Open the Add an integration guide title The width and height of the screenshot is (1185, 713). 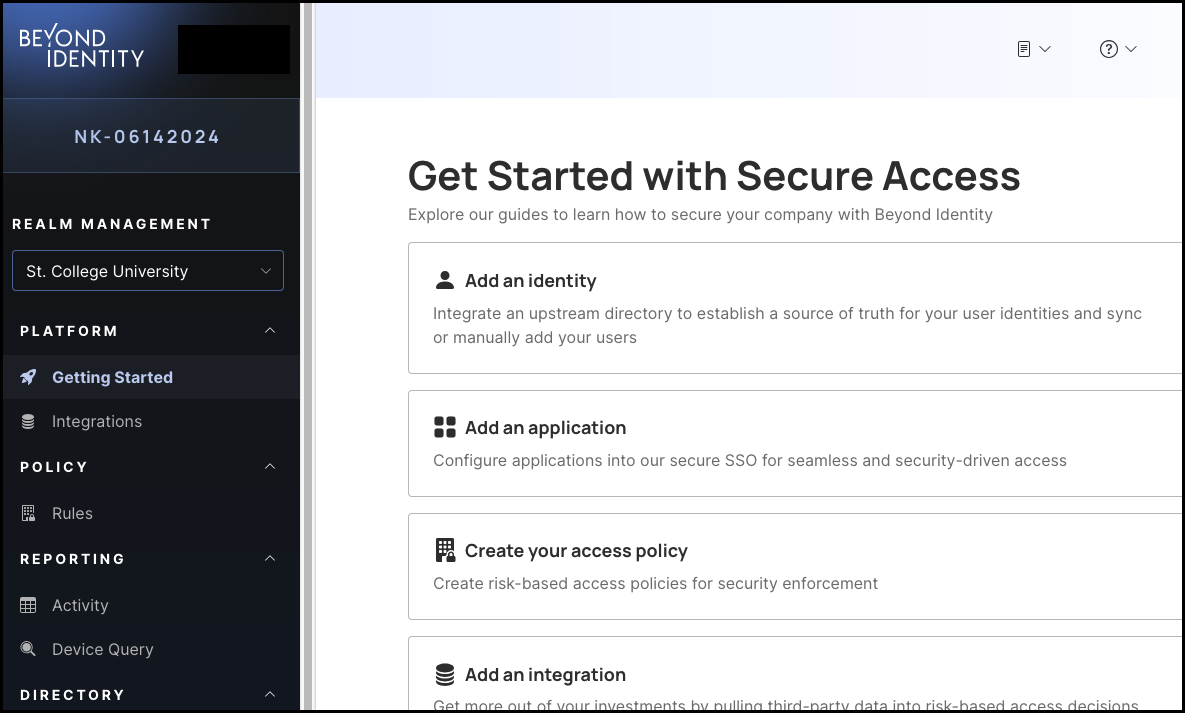pos(545,674)
